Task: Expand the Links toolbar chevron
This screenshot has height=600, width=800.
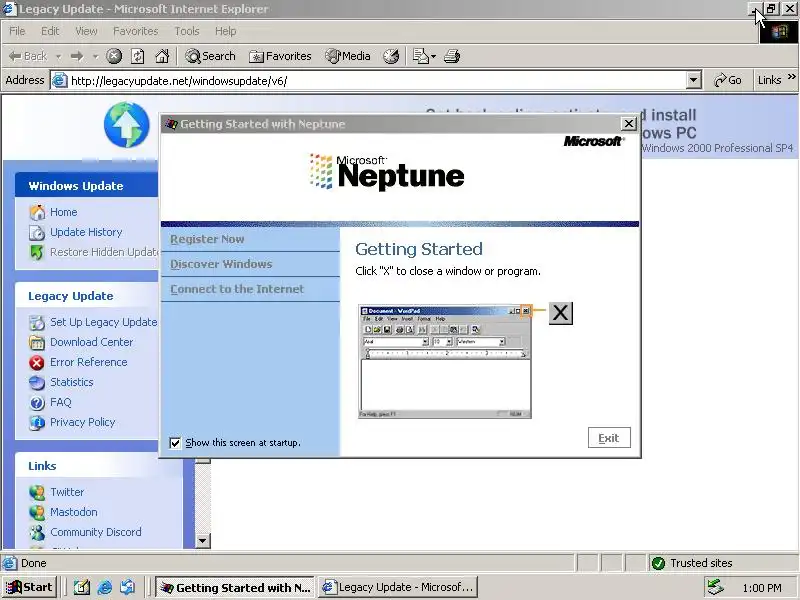Action: click(791, 77)
